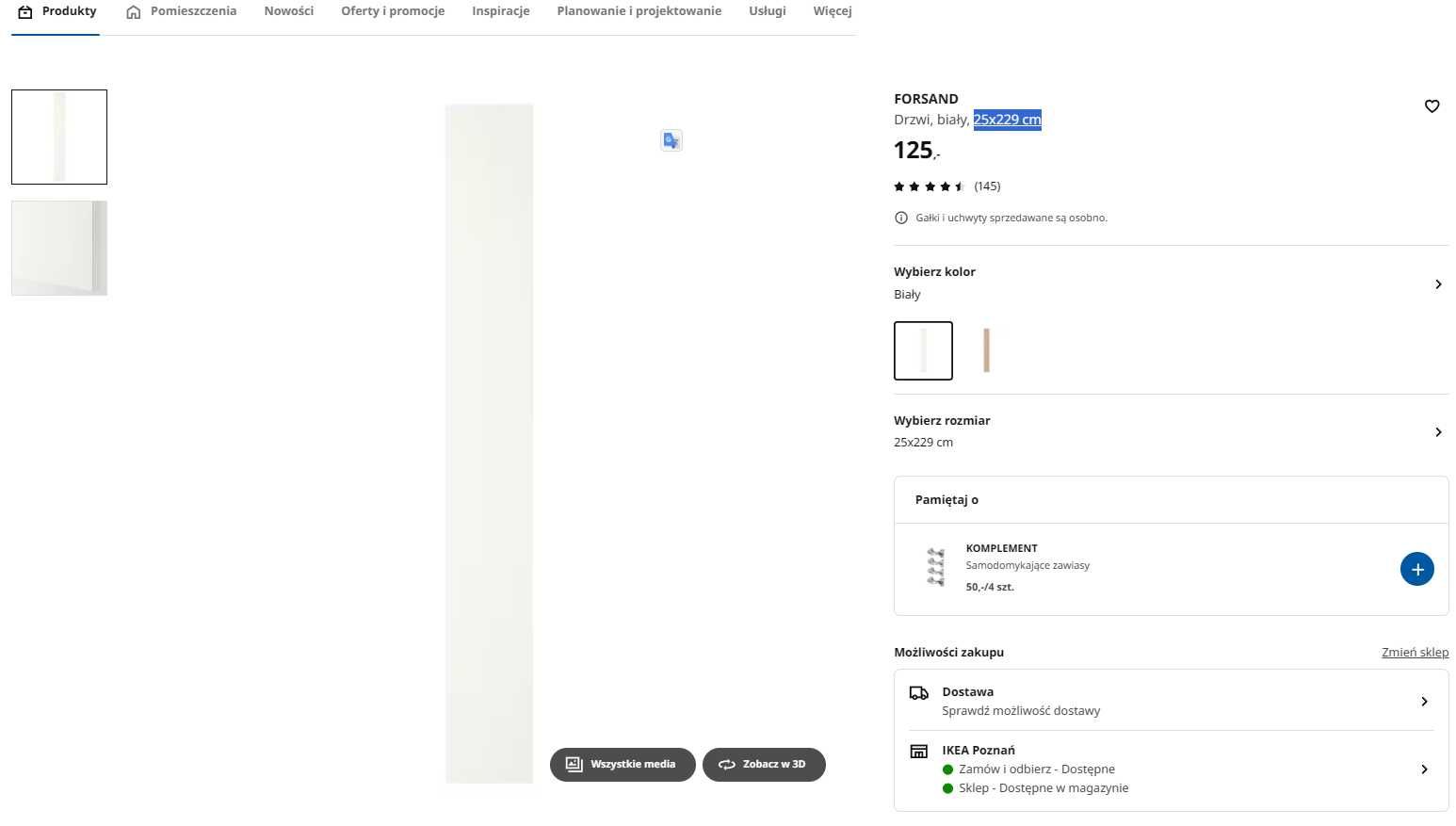Screen dimensions: 1456x826
Task: Click the IKEA Poznań store name
Action: 979,751
